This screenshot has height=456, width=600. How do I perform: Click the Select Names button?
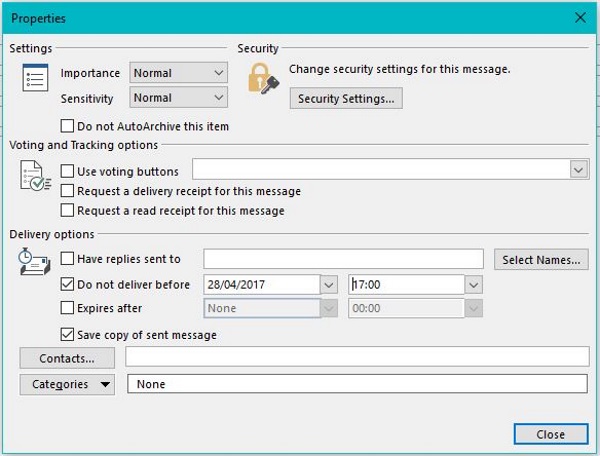coord(541,260)
